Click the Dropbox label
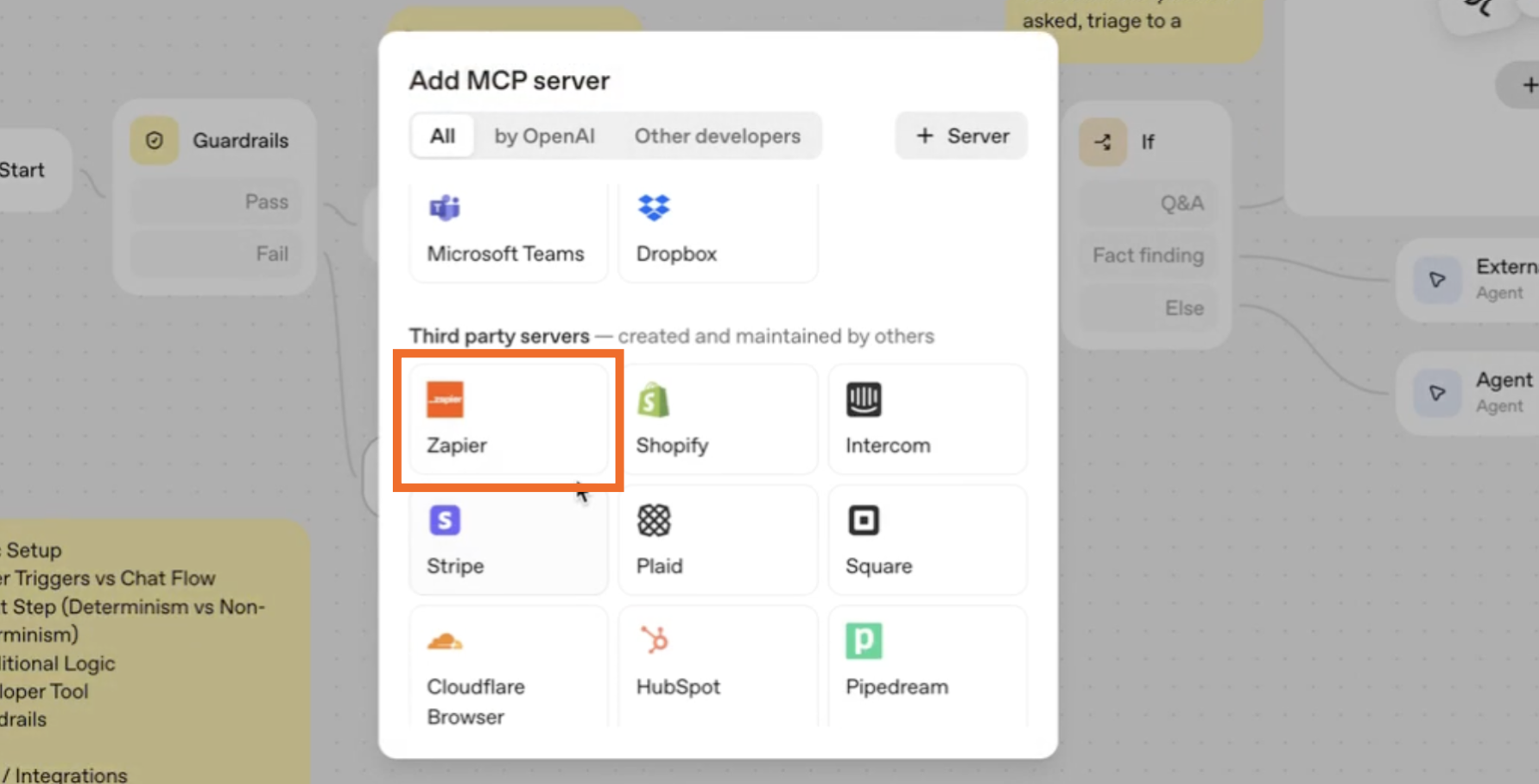Image resolution: width=1539 pixels, height=784 pixels. (x=676, y=254)
